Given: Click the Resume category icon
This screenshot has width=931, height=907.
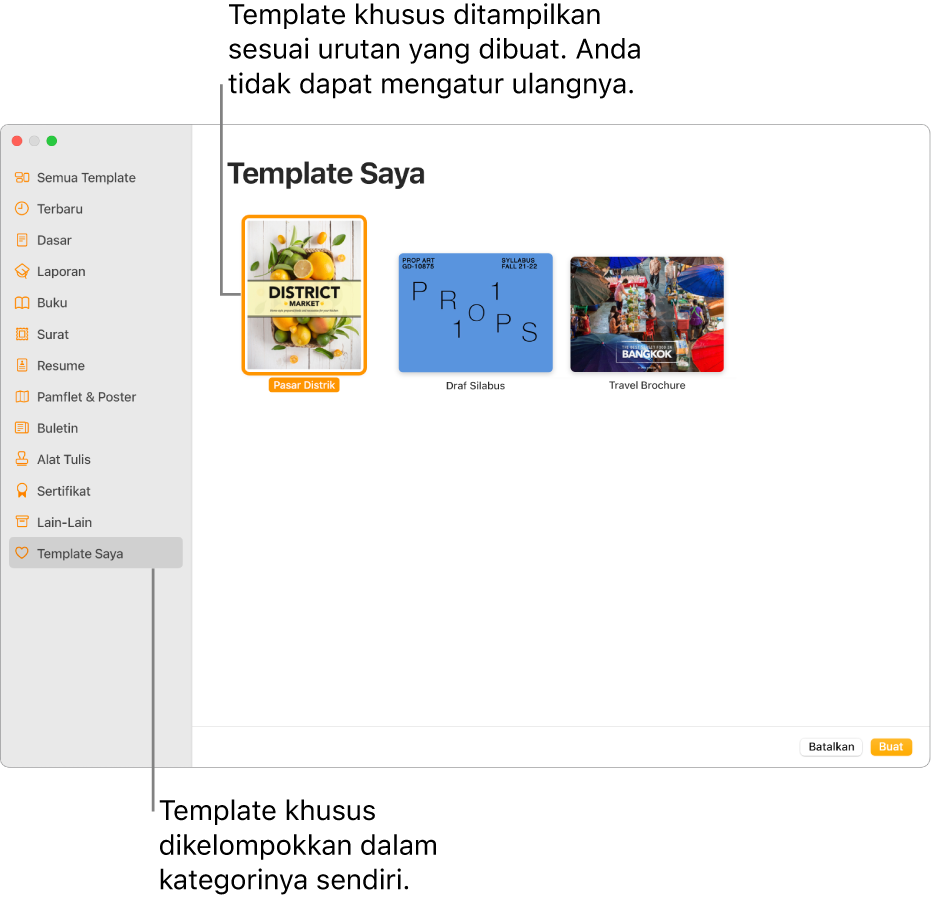Looking at the screenshot, I should point(22,366).
